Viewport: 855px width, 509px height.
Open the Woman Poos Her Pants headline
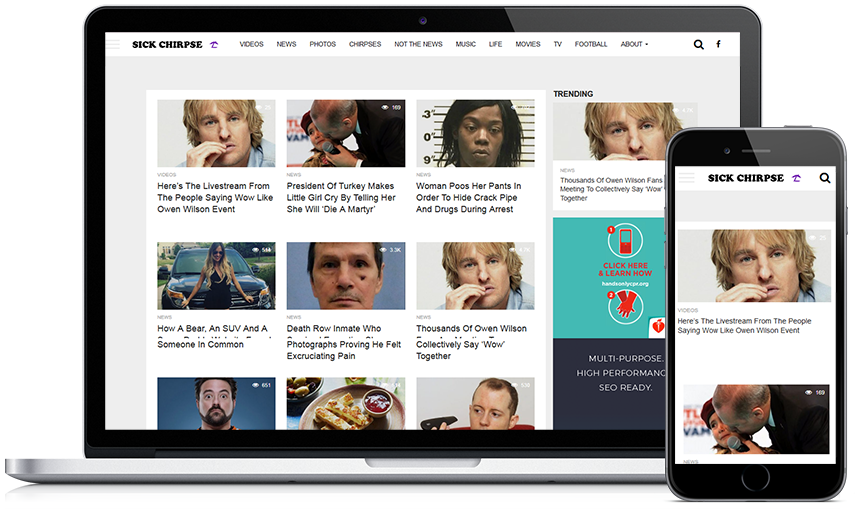point(469,198)
